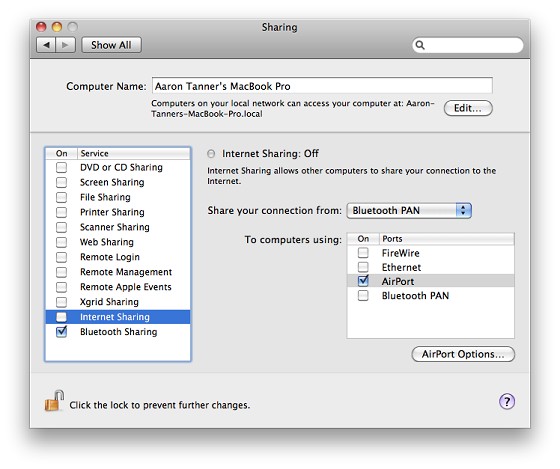Select Remote Login service row

click(x=118, y=257)
